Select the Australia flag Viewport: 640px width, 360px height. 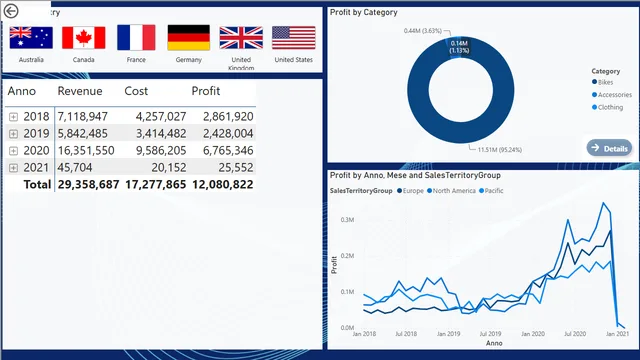coord(31,38)
